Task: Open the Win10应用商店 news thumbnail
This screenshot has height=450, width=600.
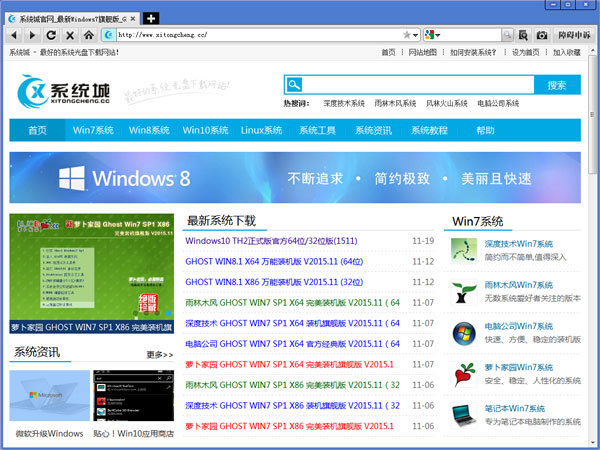Action: pos(134,395)
